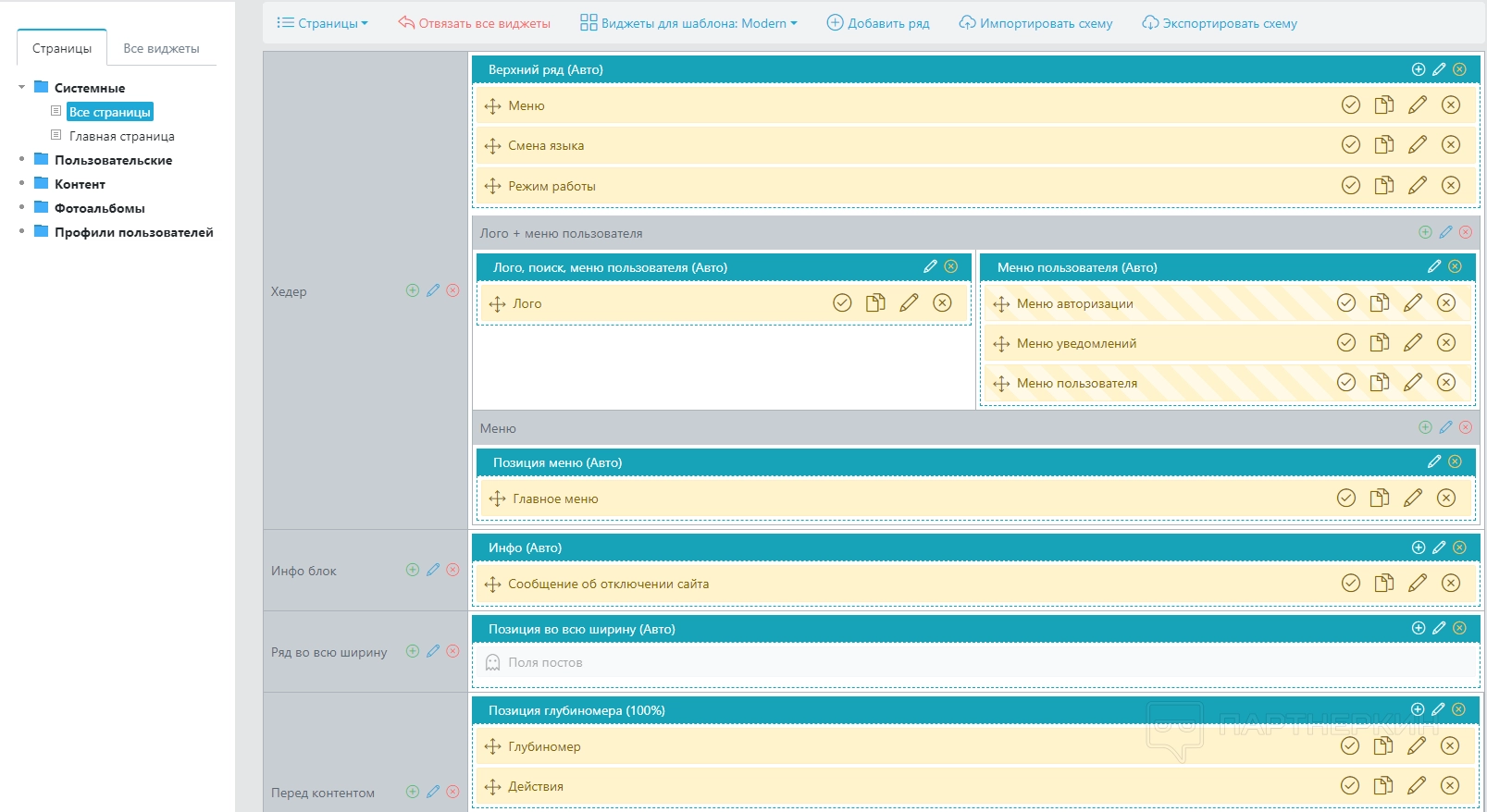Collapse the Системные folder in tree

(x=21, y=88)
